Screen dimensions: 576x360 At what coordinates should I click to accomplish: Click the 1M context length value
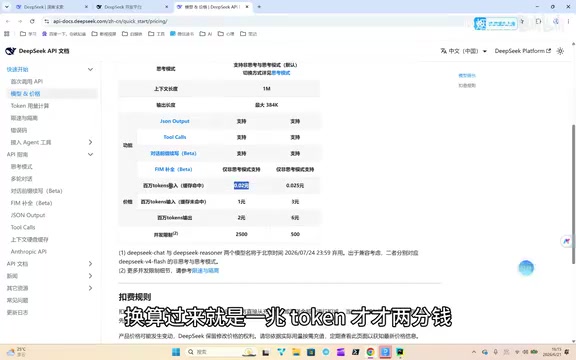[x=267, y=89]
